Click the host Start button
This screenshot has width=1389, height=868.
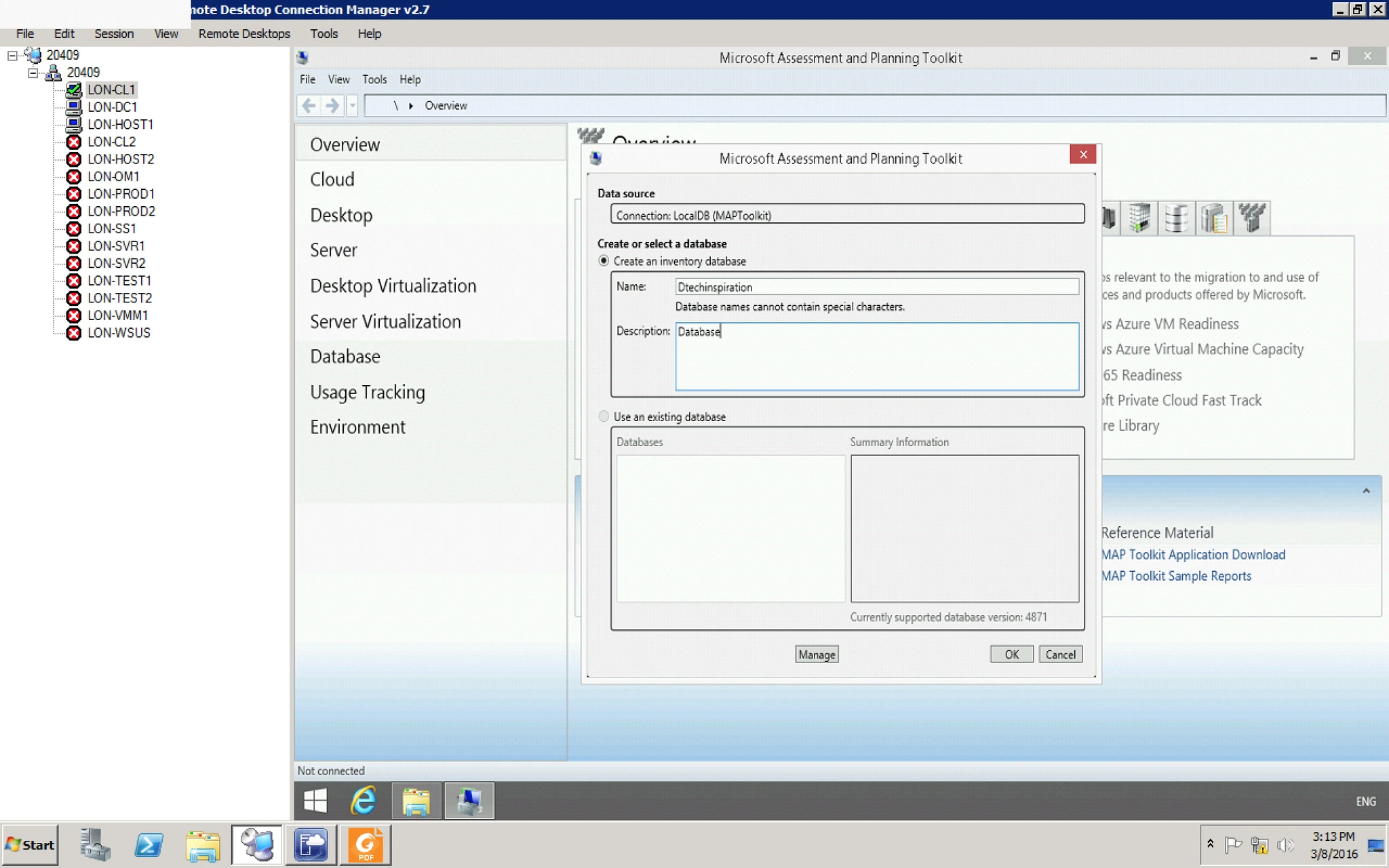point(30,845)
